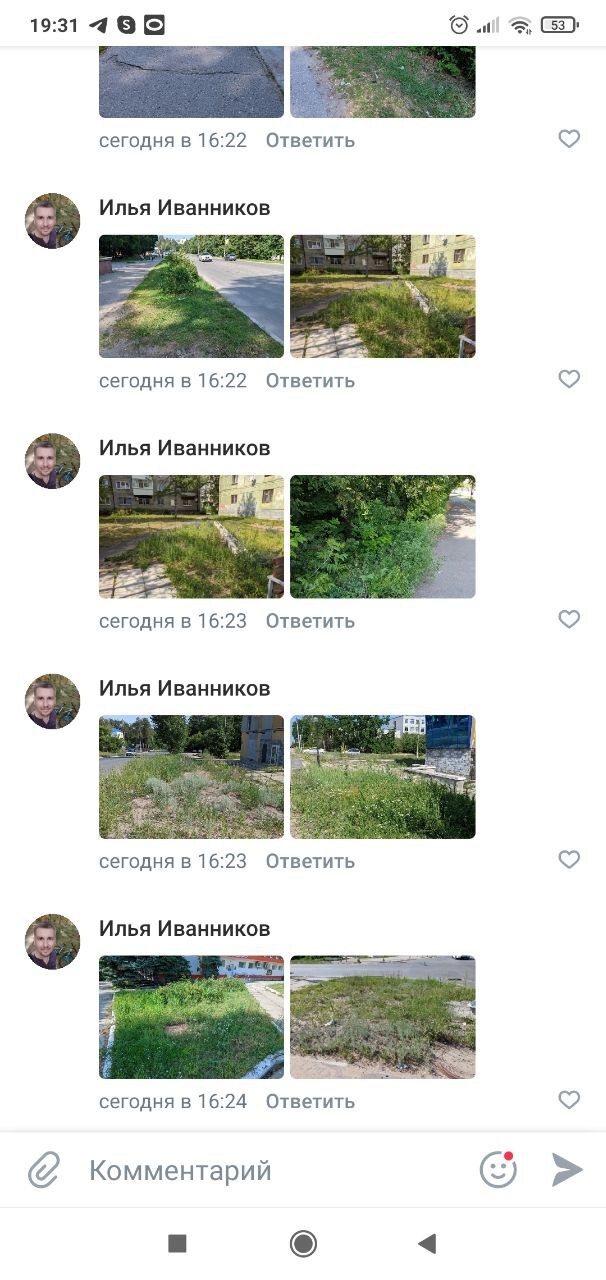Open grass median road photo thumbnail

tap(191, 296)
